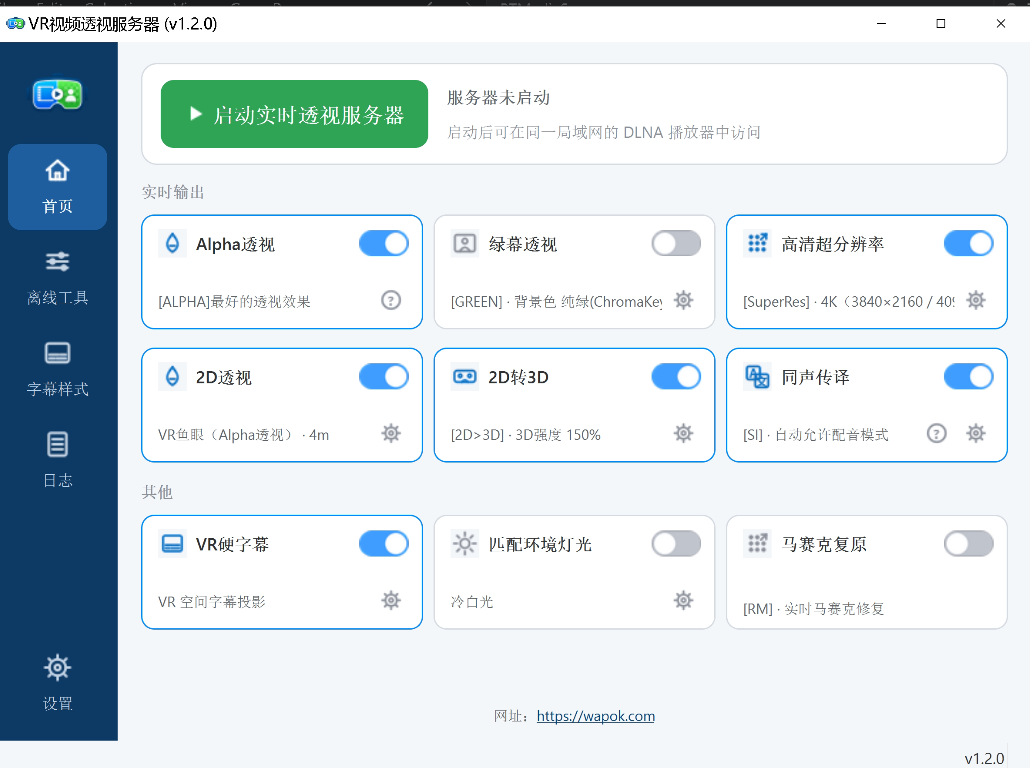Viewport: 1030px width, 768px height.
Task: Maximize the VR视频透视服务器 window
Action: [x=941, y=24]
